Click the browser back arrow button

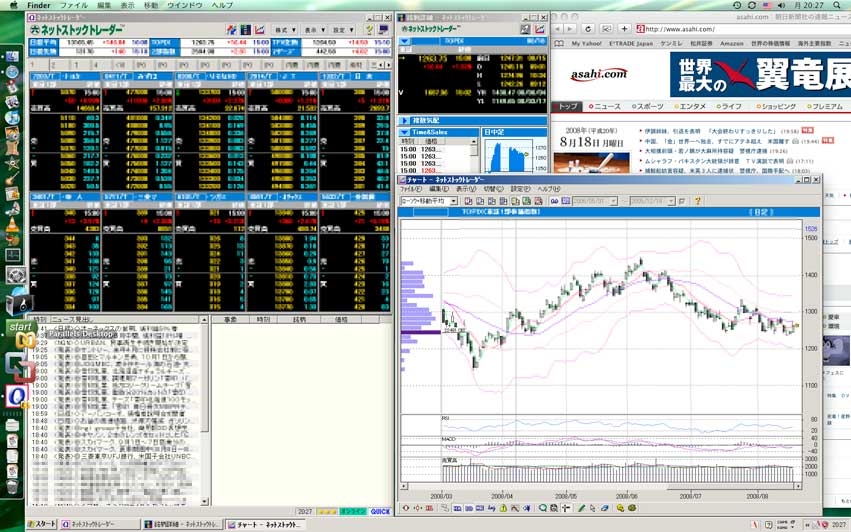tap(558, 29)
